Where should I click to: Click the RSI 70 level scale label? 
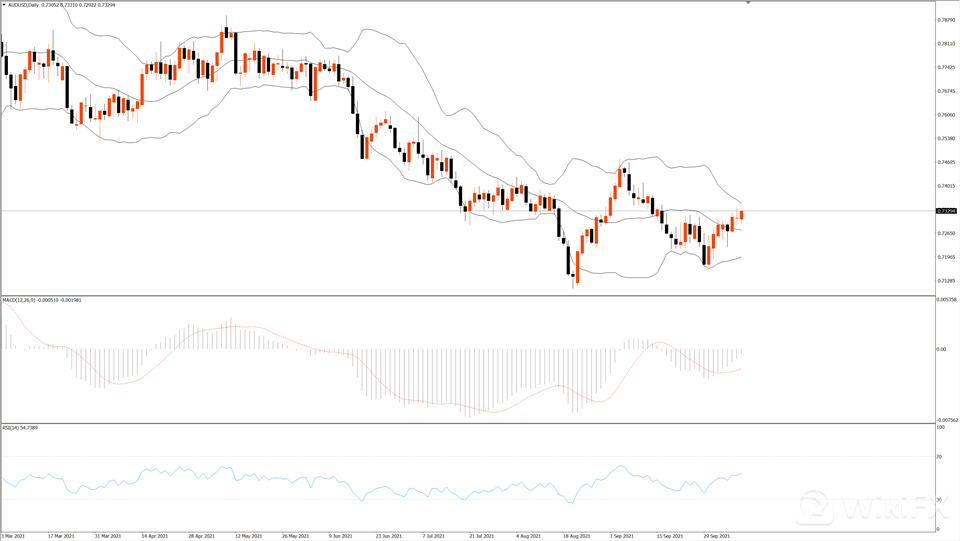[940, 457]
